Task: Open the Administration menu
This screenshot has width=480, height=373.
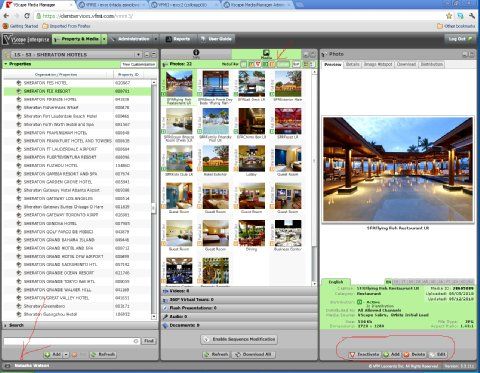Action: click(x=131, y=39)
